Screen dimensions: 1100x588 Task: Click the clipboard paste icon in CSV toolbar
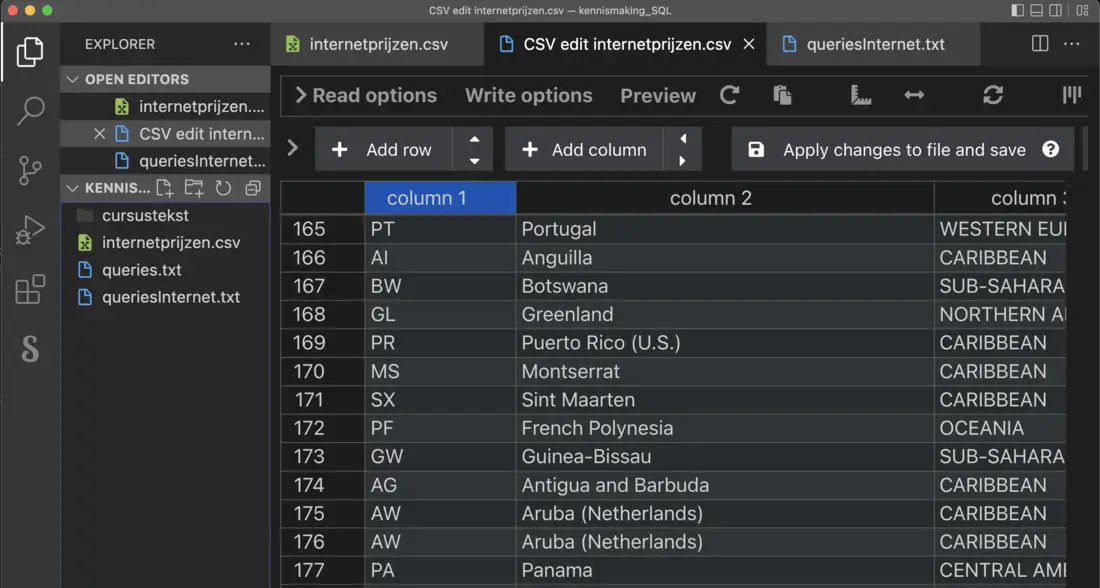[x=782, y=95]
